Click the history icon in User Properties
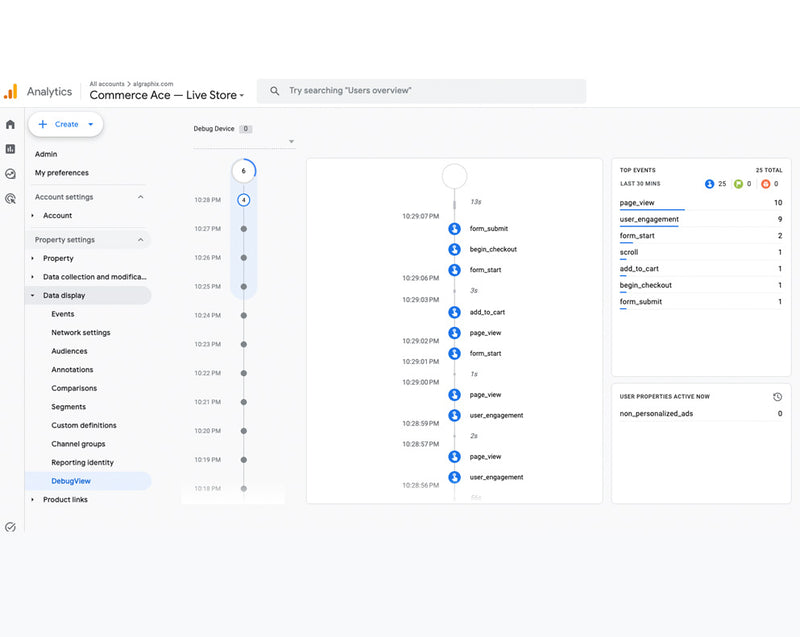 point(777,397)
